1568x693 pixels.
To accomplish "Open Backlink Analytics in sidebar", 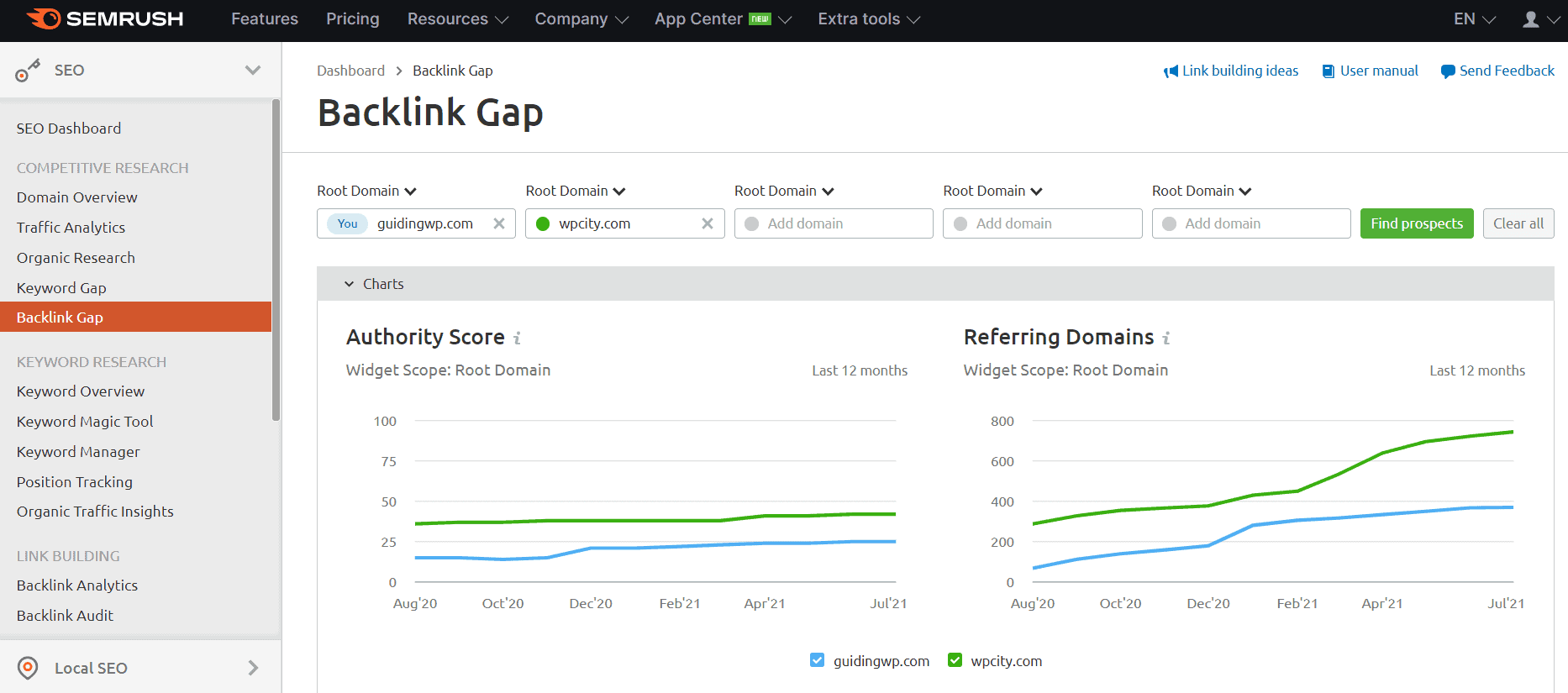I will (77, 585).
